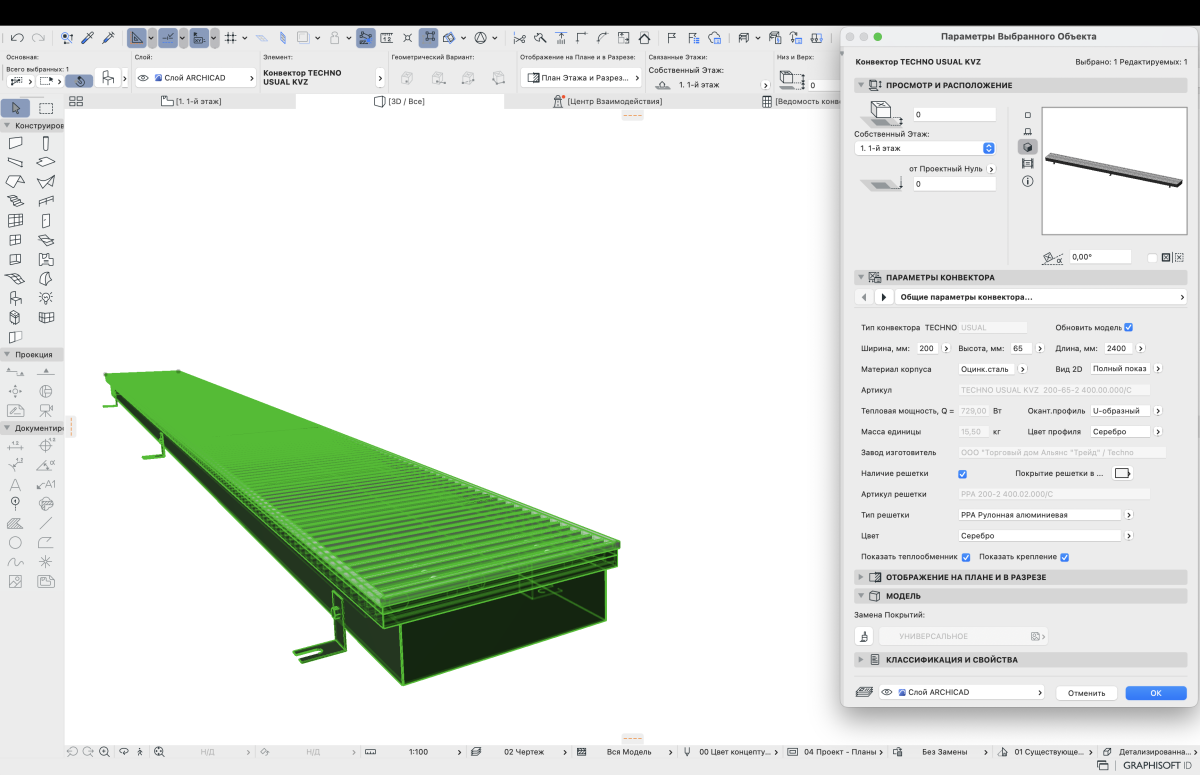Screen dimensions: 1200x775
Task: Disable the Показать крепление checkbox
Action: [1065, 557]
